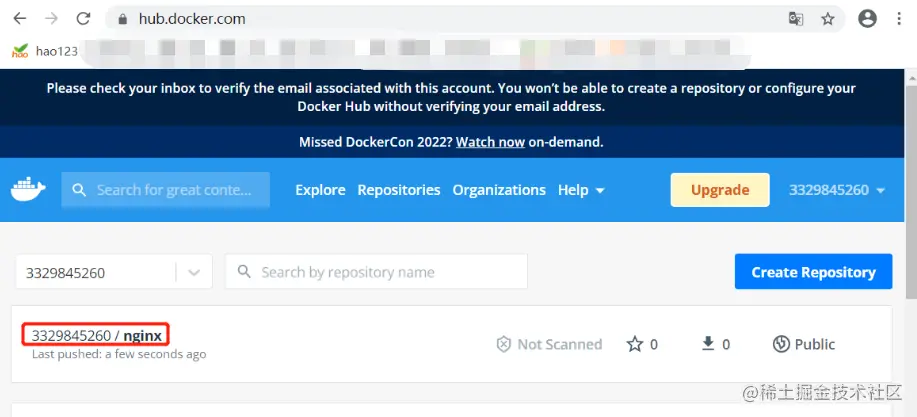The width and height of the screenshot is (917, 417).
Task: Click the email verification notice text
Action: click(451, 97)
